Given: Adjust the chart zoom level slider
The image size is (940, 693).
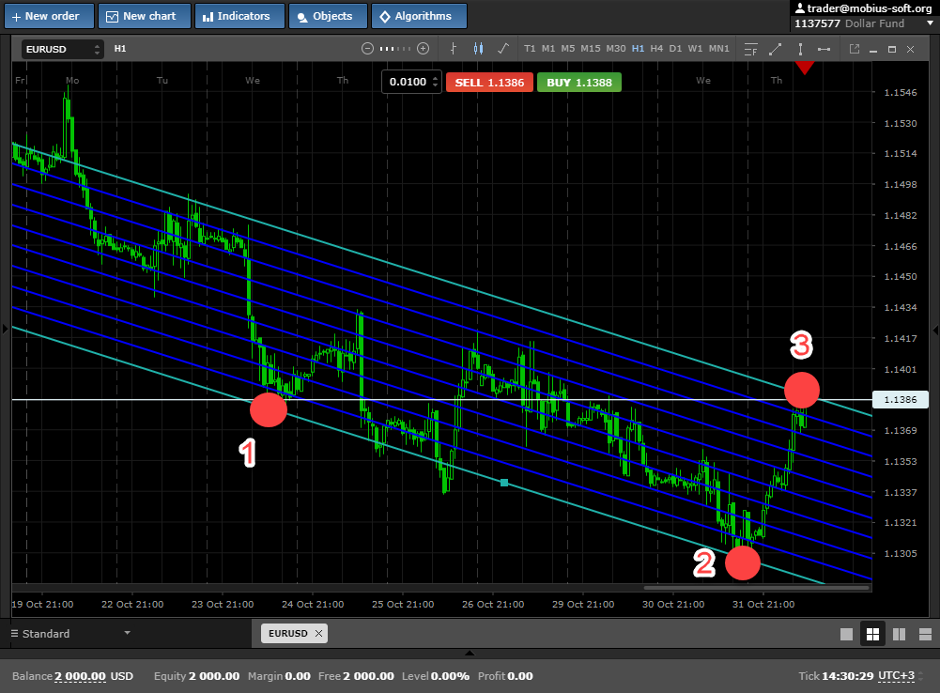Looking at the screenshot, I should [395, 49].
